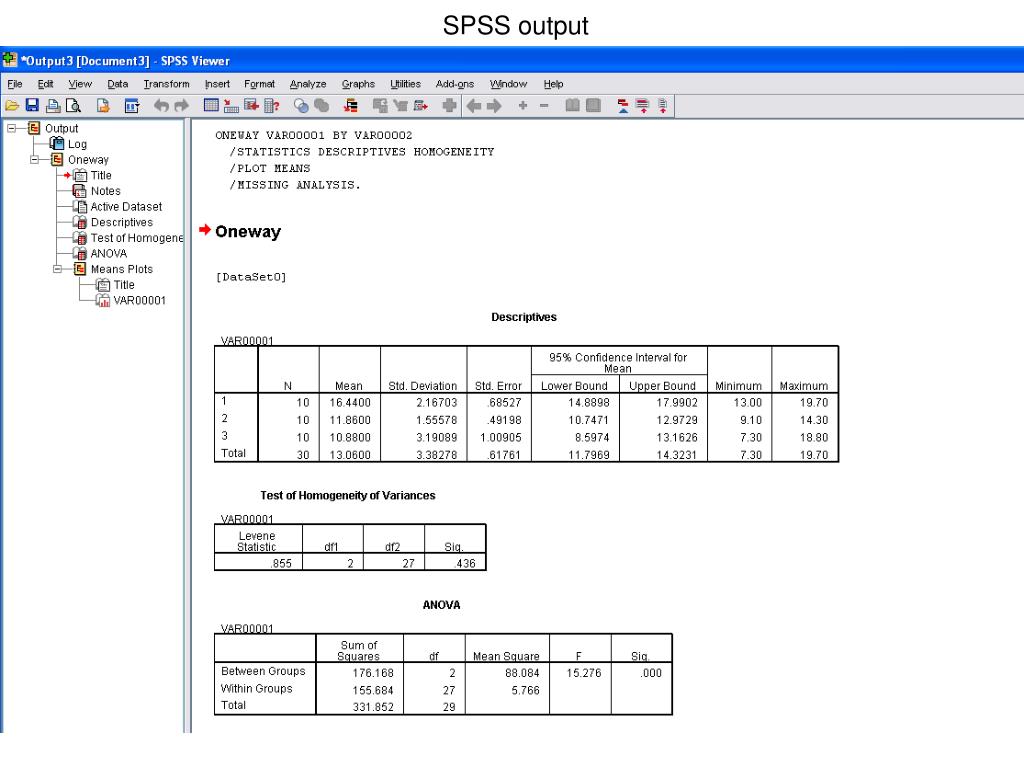
Task: Select the Title item directly under Oneway
Action: 101,175
